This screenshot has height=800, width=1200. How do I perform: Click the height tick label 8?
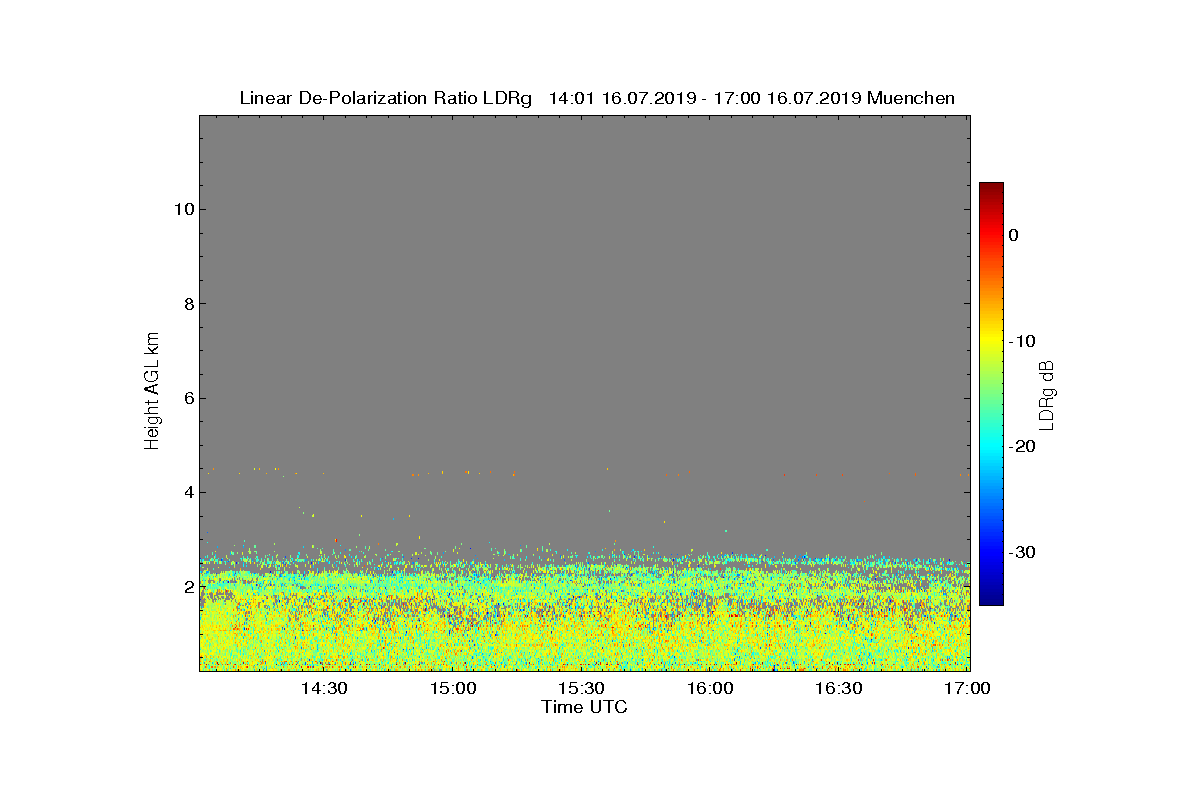(188, 304)
